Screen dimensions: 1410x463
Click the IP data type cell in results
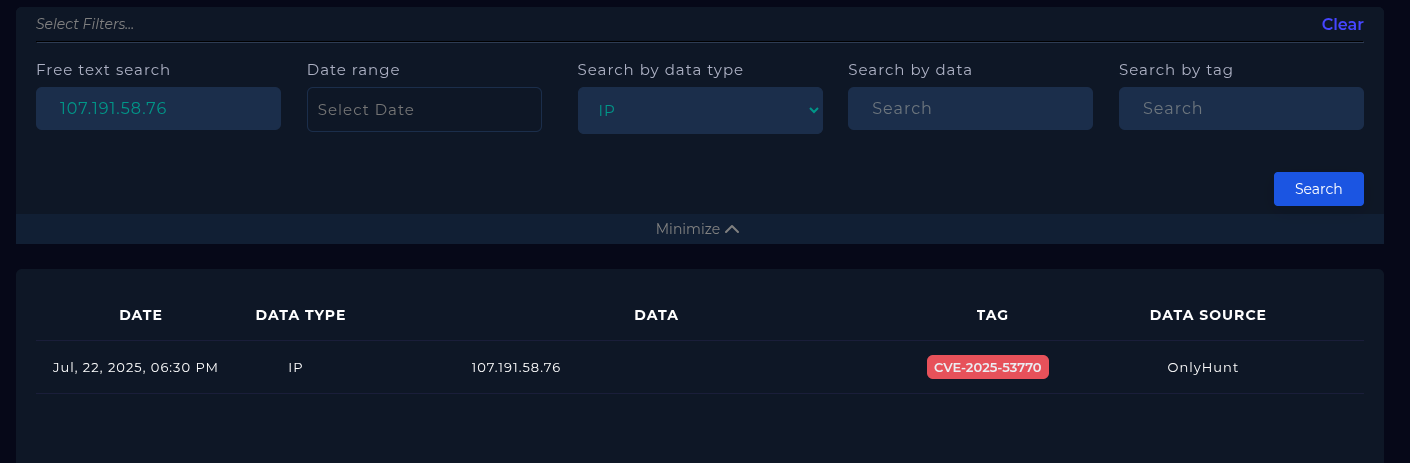pos(295,367)
